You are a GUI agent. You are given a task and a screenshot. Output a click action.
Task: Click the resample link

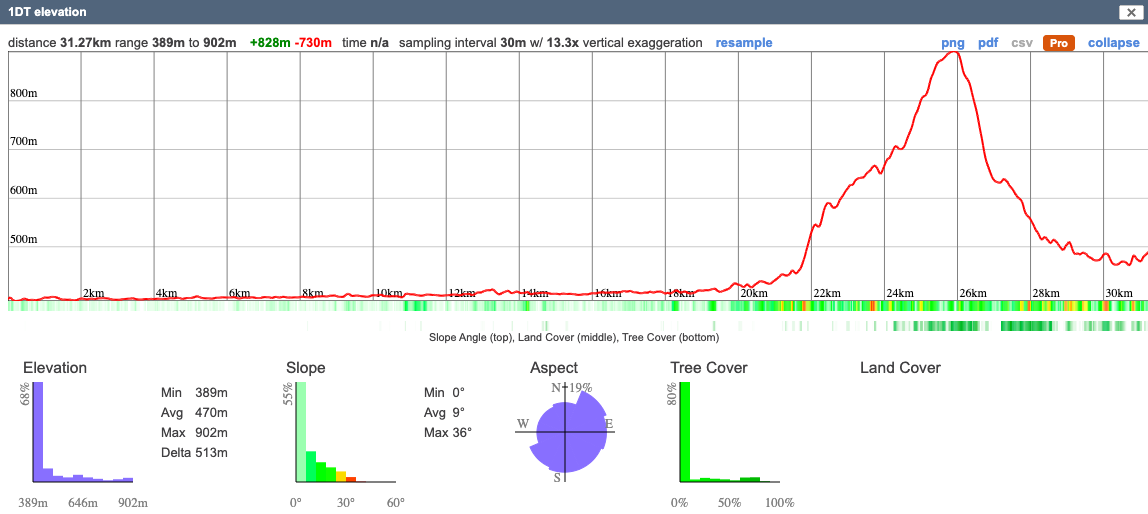(744, 43)
